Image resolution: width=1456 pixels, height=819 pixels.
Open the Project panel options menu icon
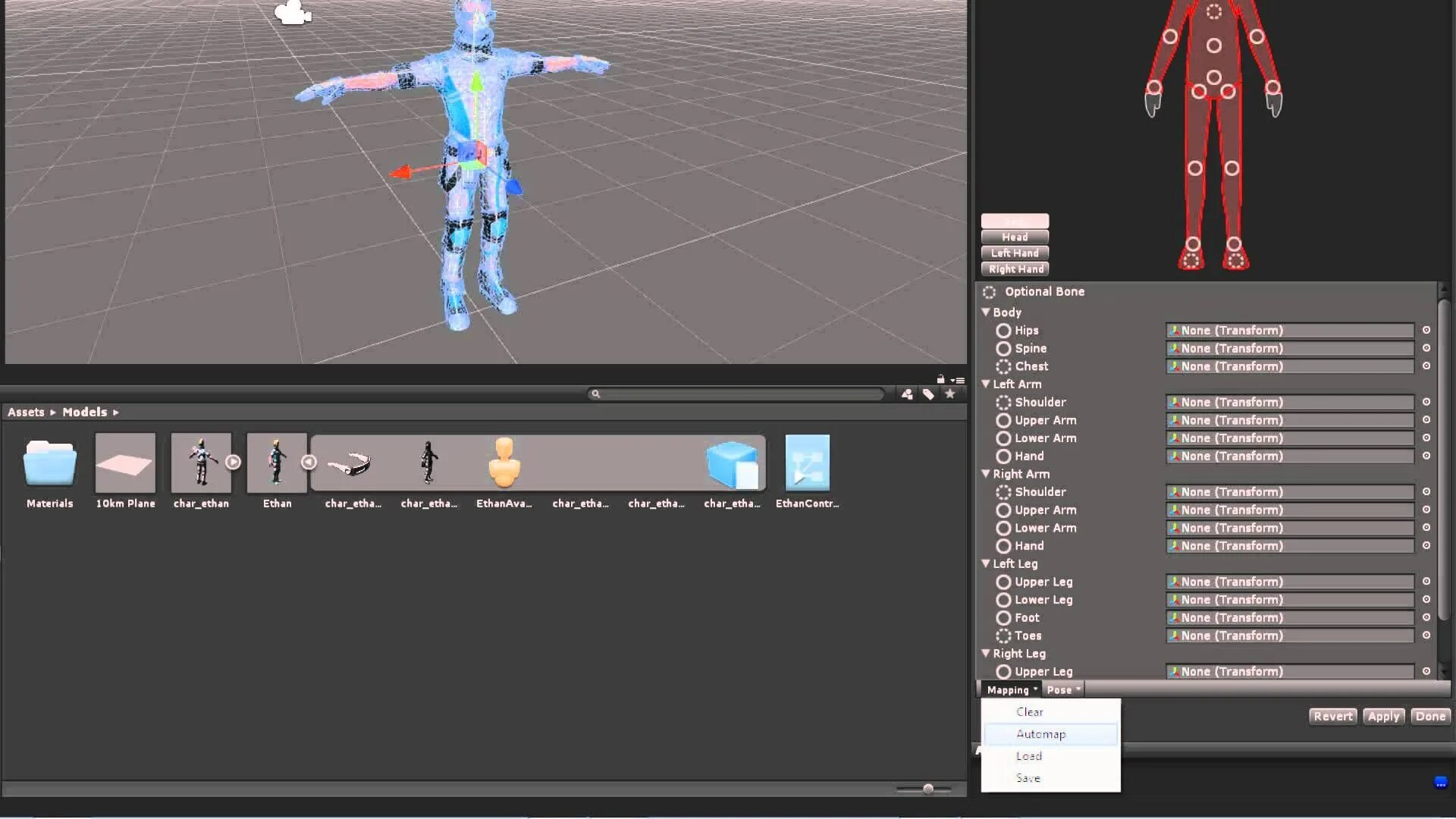pyautogui.click(x=959, y=380)
